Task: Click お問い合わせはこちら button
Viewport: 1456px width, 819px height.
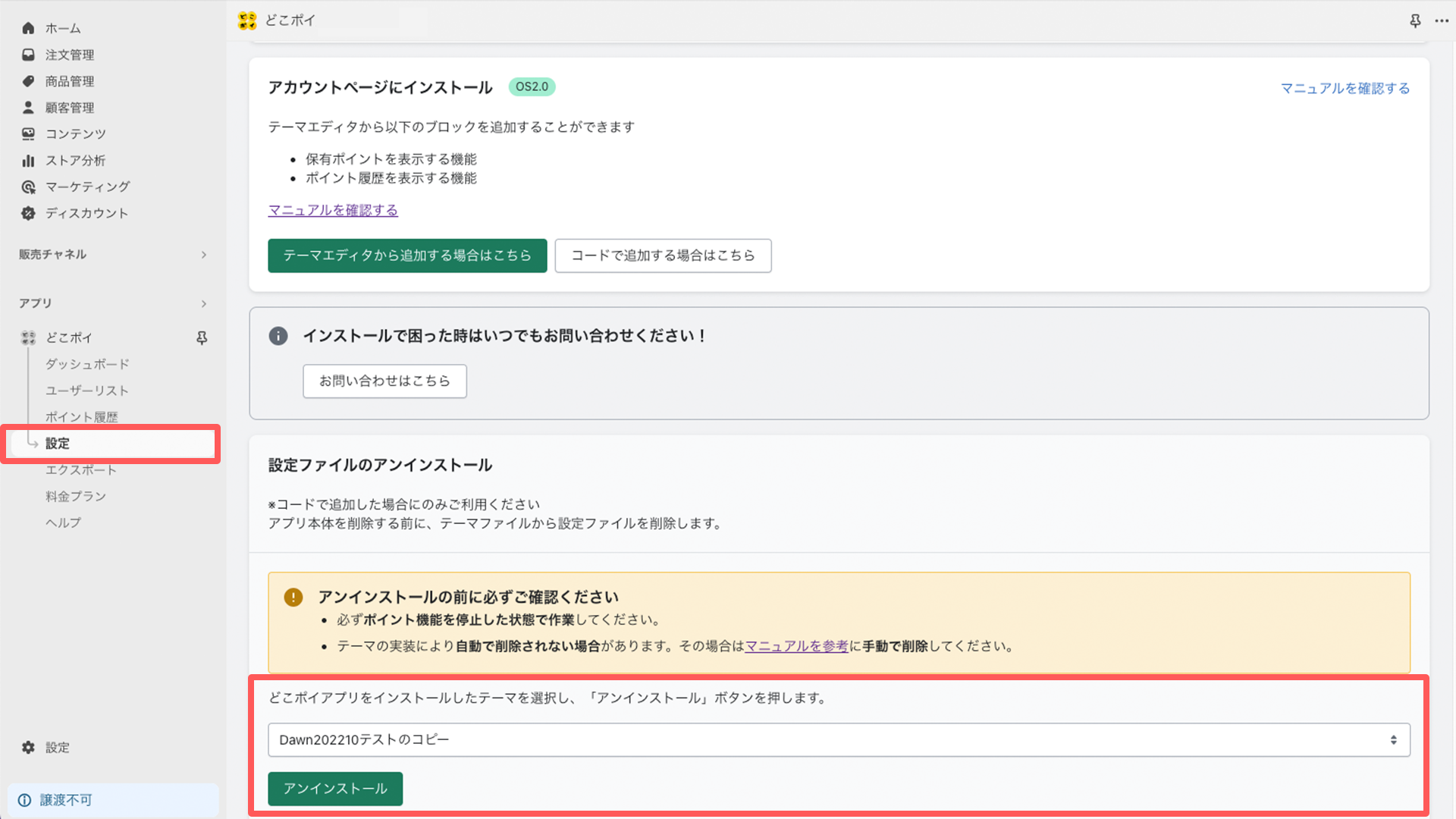Action: [x=384, y=381]
